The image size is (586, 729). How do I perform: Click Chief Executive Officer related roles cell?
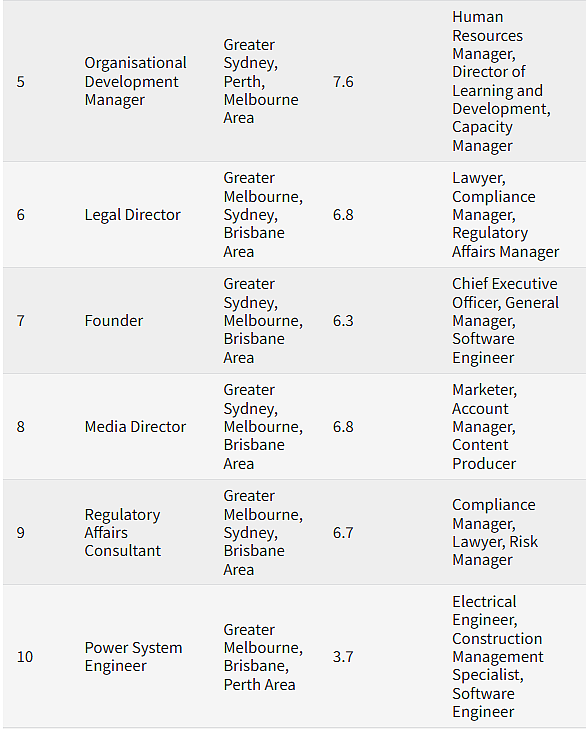tap(506, 321)
